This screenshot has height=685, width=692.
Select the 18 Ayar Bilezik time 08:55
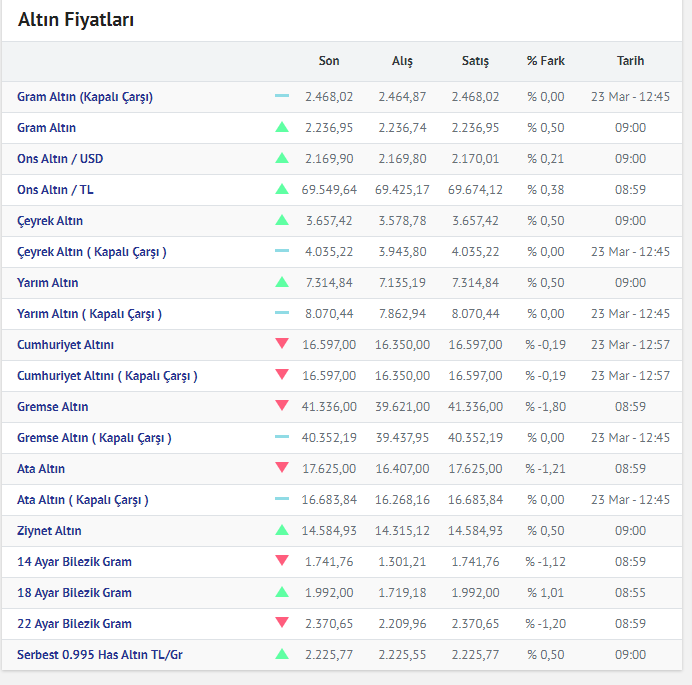point(631,593)
